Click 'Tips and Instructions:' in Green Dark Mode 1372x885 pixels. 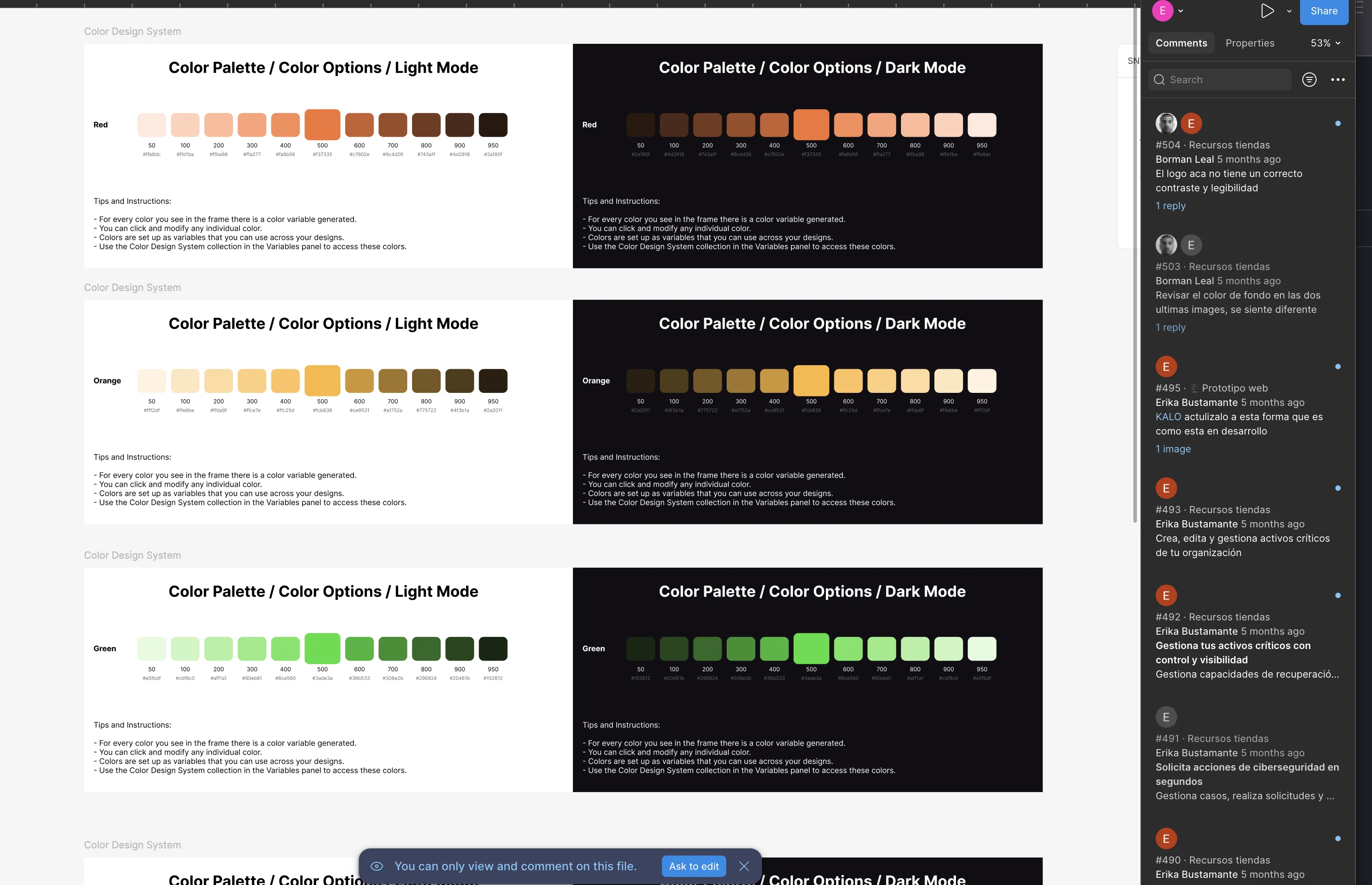tap(621, 725)
